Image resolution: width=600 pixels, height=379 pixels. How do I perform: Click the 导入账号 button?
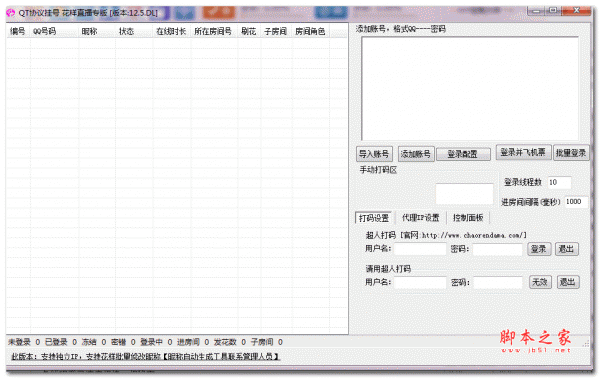pos(374,154)
